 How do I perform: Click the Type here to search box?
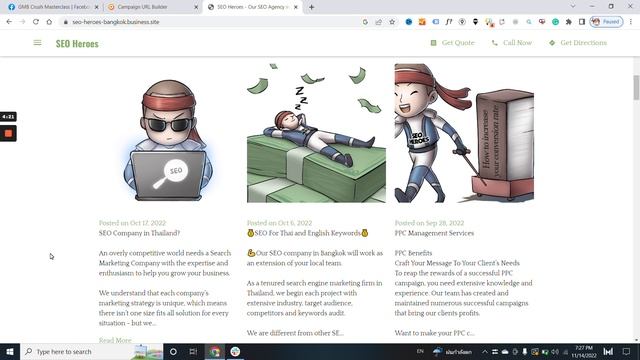(91, 351)
